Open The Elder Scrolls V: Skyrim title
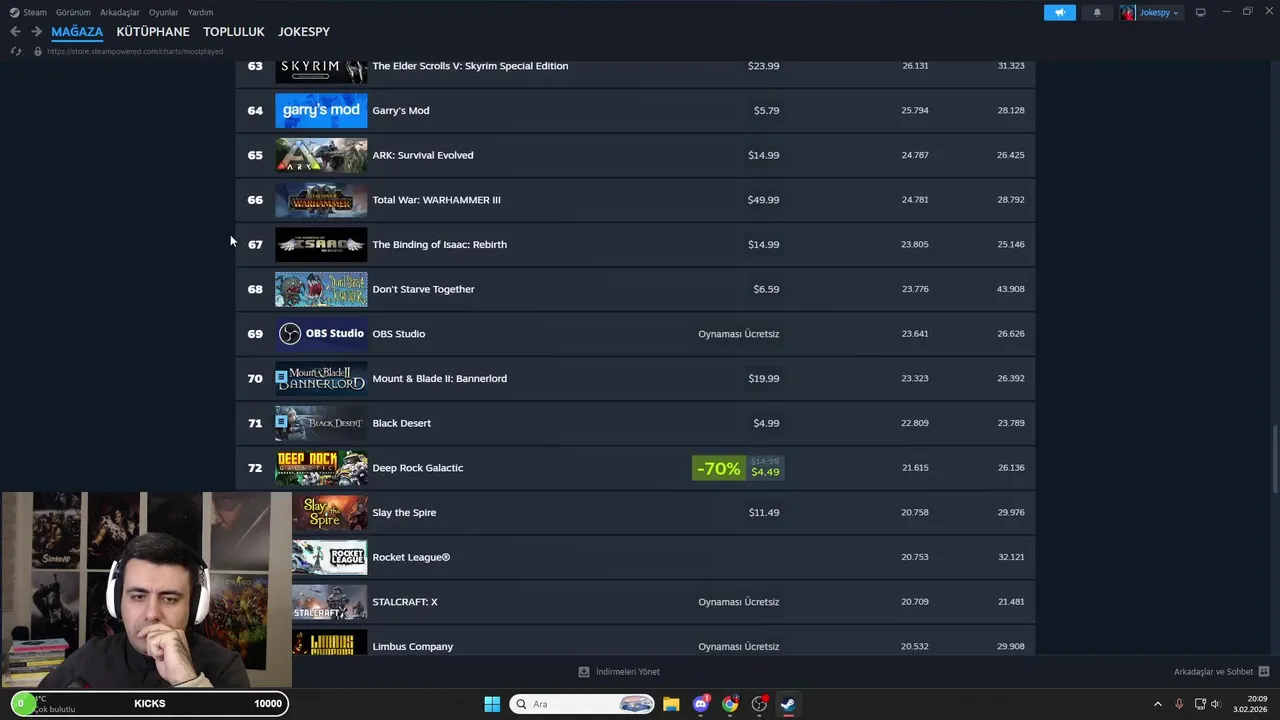This screenshot has width=1280, height=720. (x=470, y=66)
